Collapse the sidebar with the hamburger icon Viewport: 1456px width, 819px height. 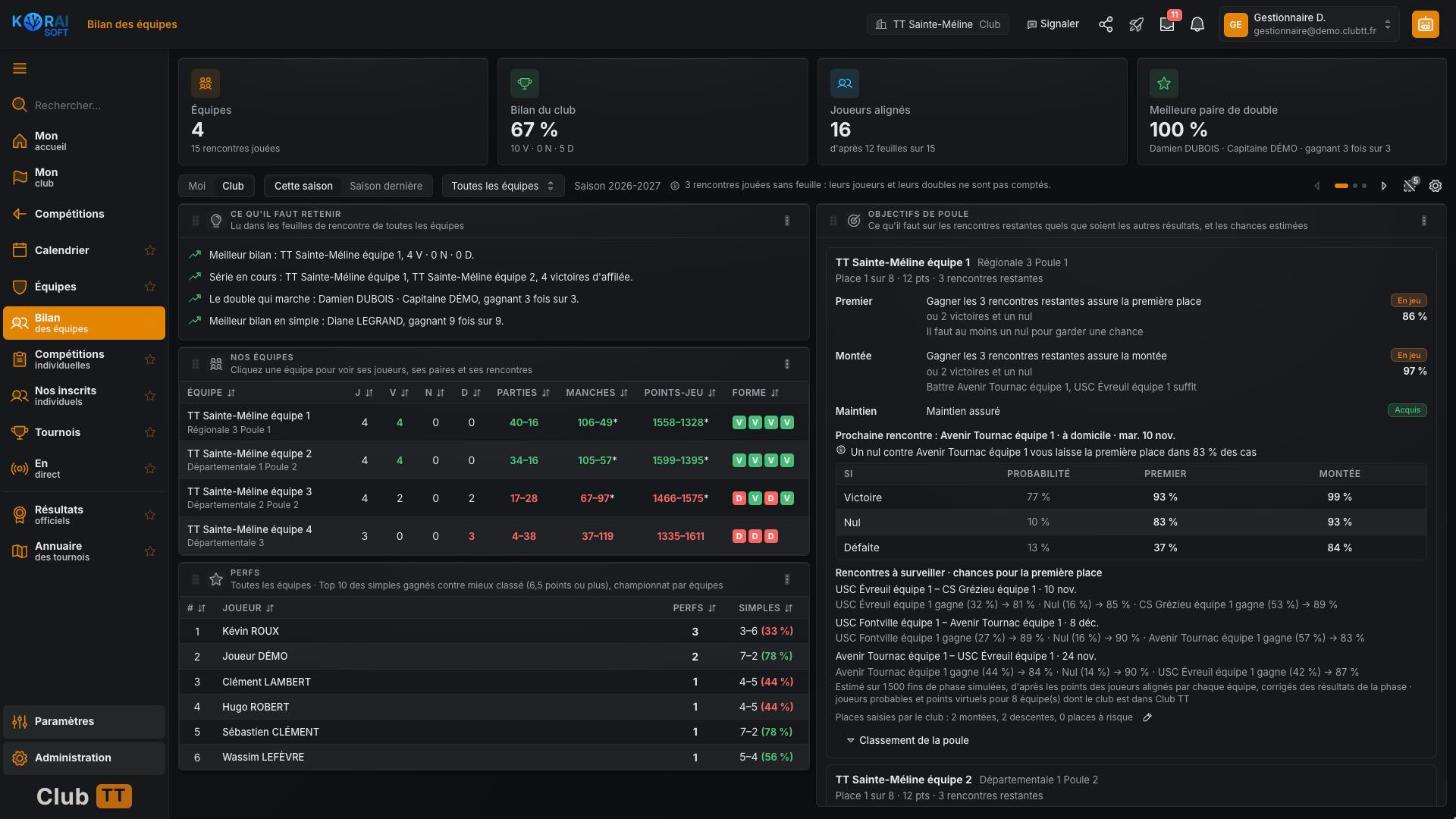(20, 69)
